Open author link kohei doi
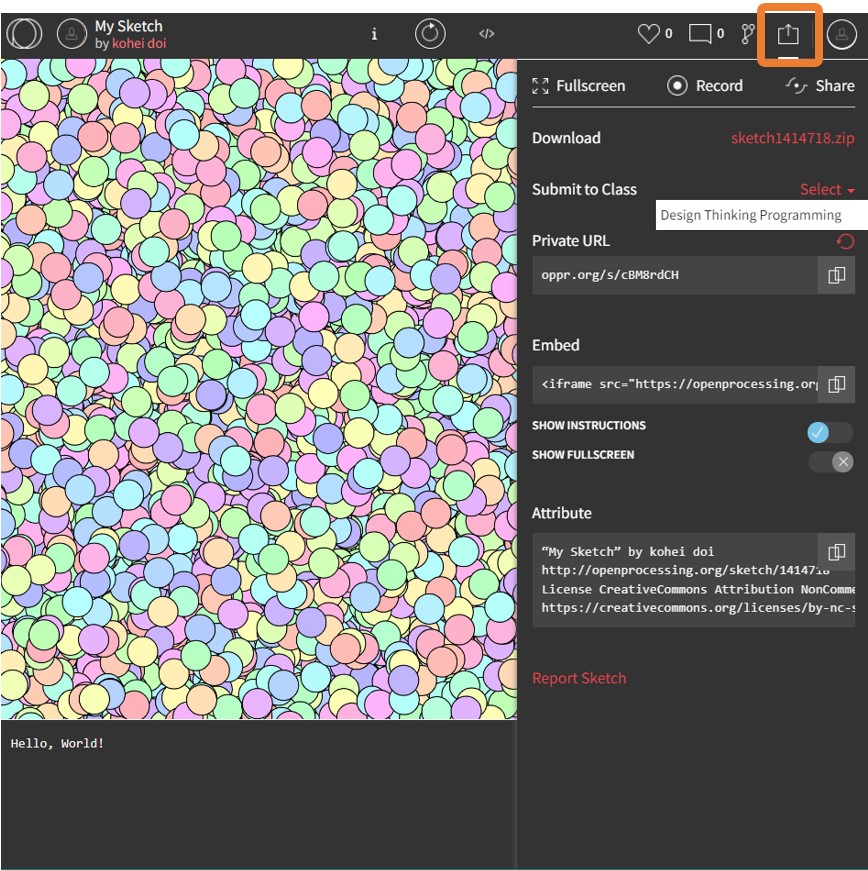868x870 pixels. coord(139,43)
